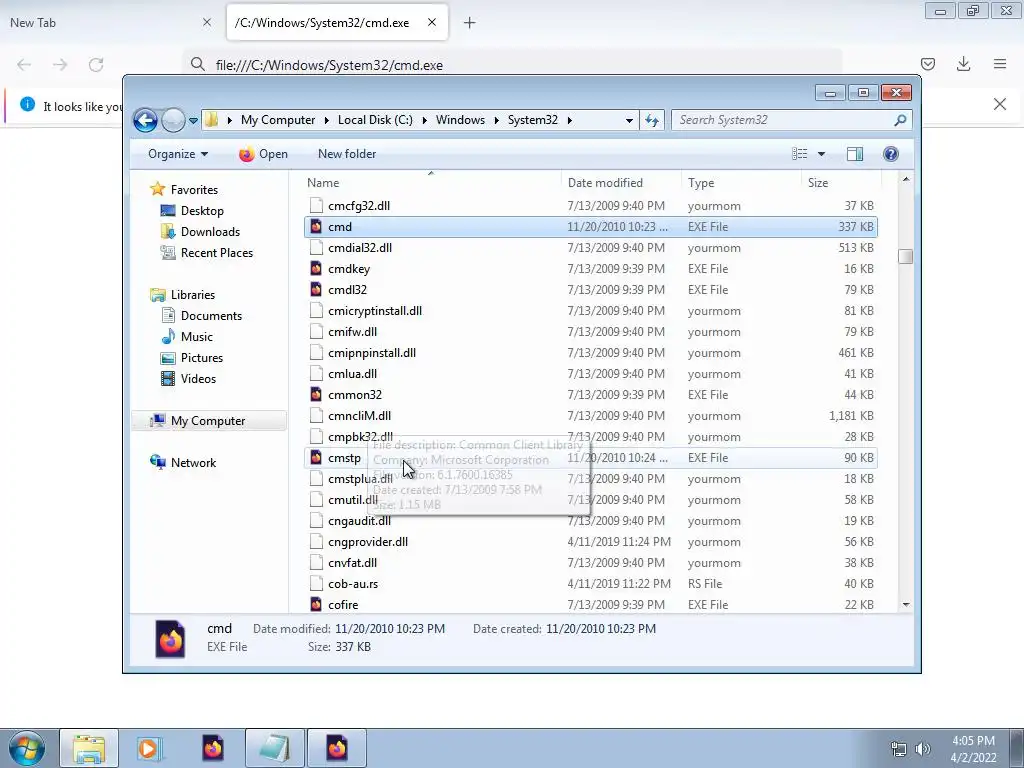Open a new browser tab with plus button
1024x768 pixels.
pyautogui.click(x=469, y=23)
